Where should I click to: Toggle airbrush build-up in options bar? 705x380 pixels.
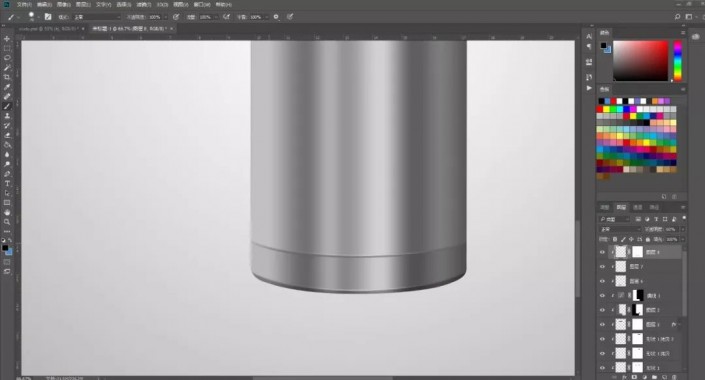pyautogui.click(x=227, y=17)
